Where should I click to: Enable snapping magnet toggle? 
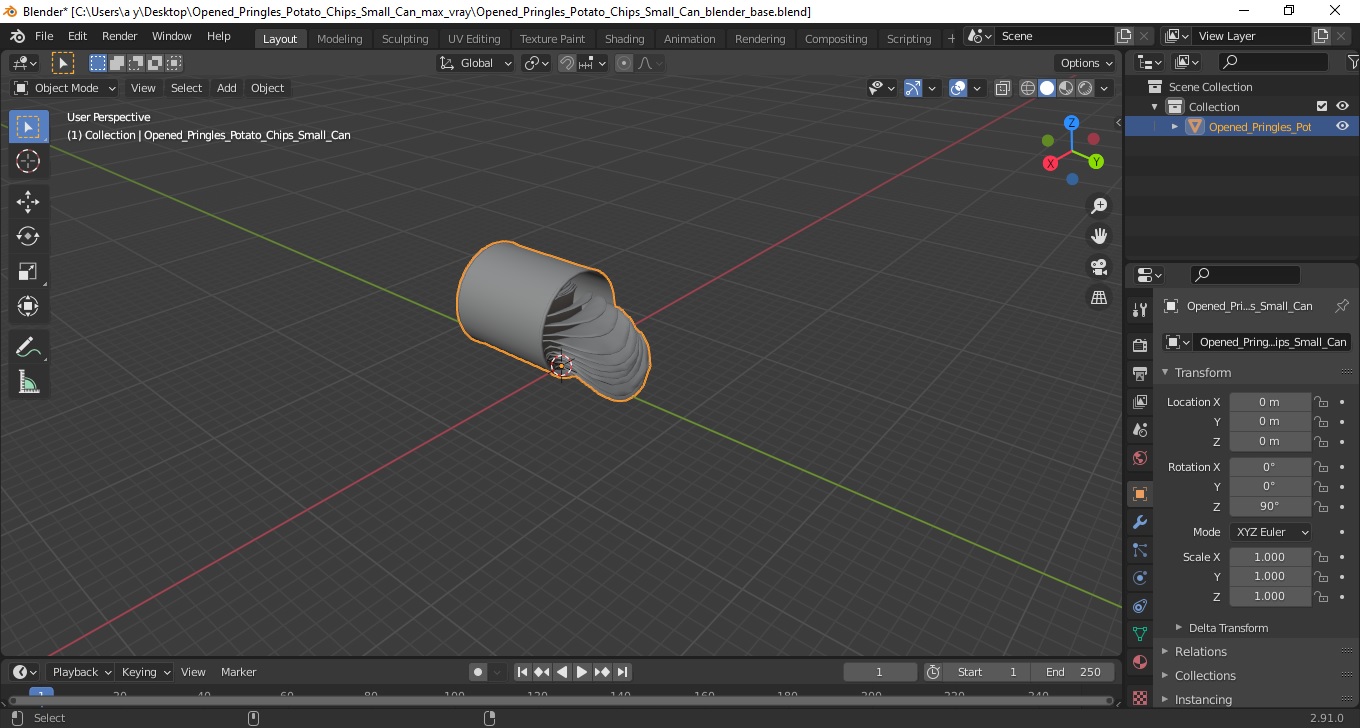567,63
